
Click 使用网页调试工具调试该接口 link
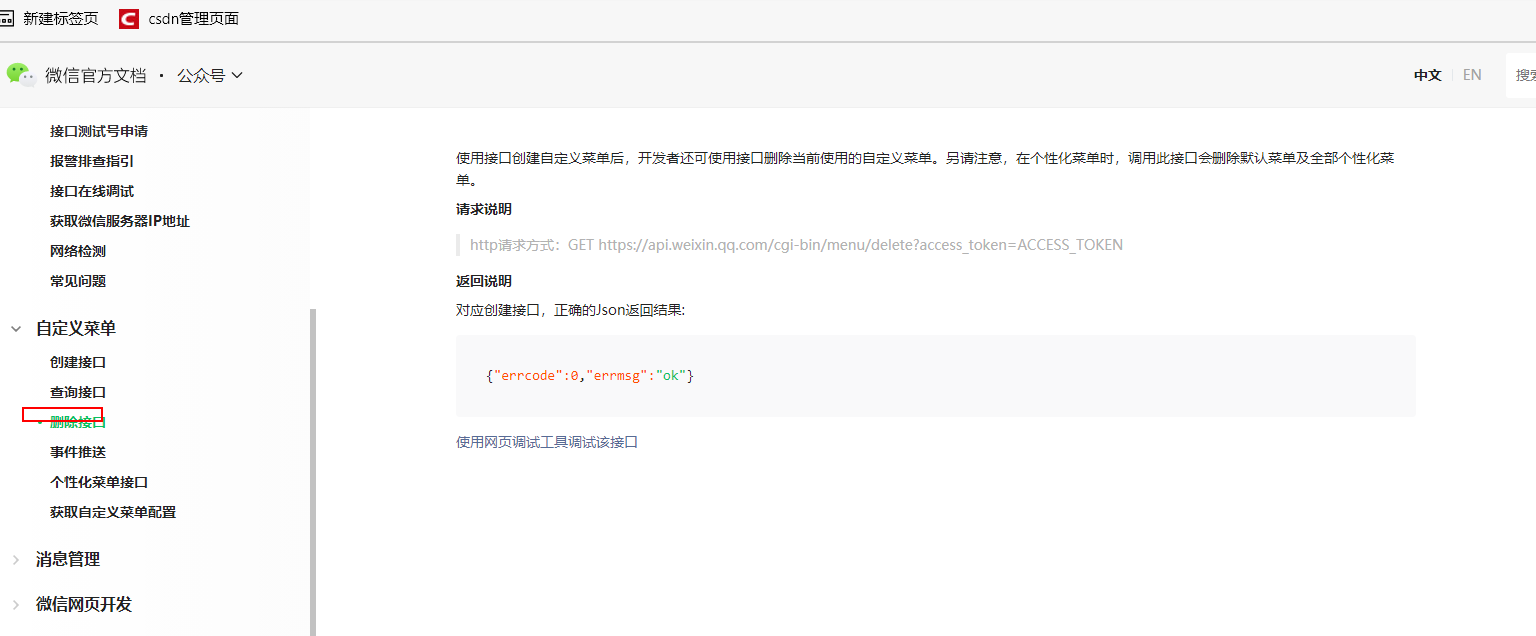click(x=547, y=442)
